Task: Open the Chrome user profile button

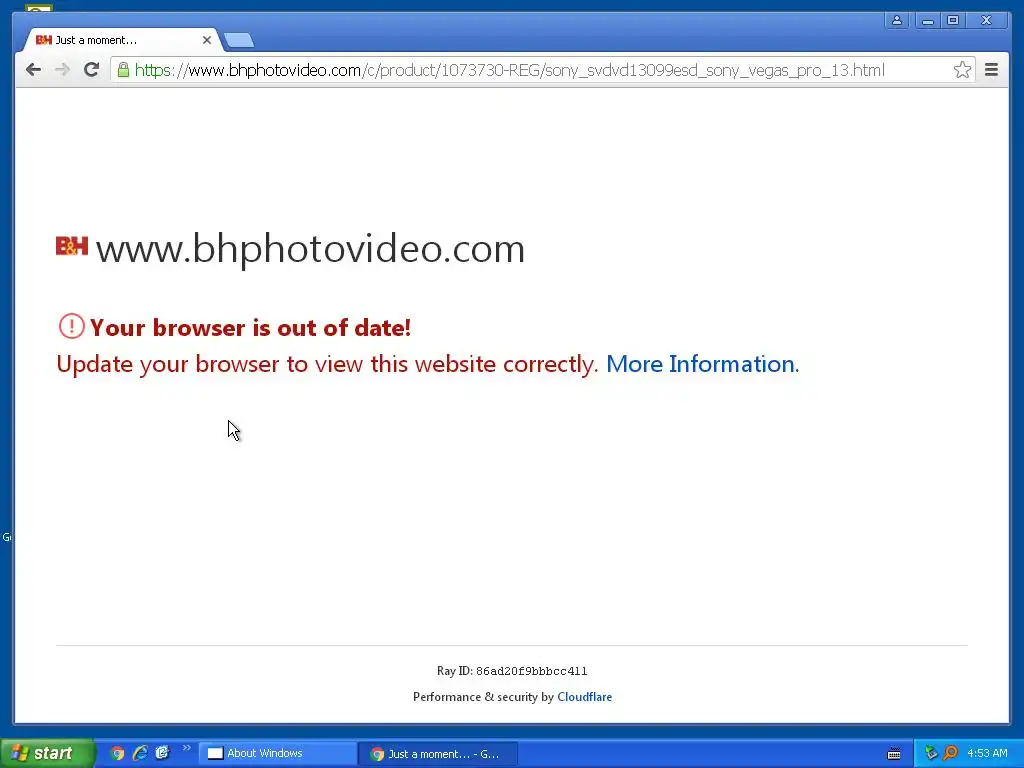Action: pos(897,20)
